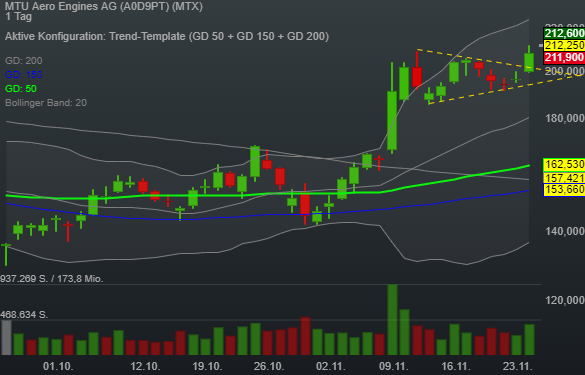Click the 26.10. date axis label
This screenshot has width=585, height=375.
click(x=269, y=366)
